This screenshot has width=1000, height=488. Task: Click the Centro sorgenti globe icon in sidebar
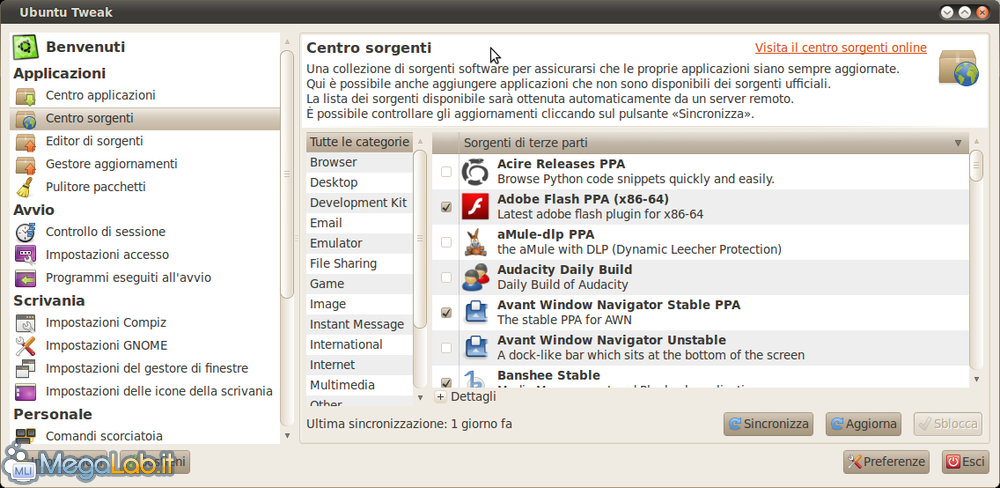coord(26,119)
